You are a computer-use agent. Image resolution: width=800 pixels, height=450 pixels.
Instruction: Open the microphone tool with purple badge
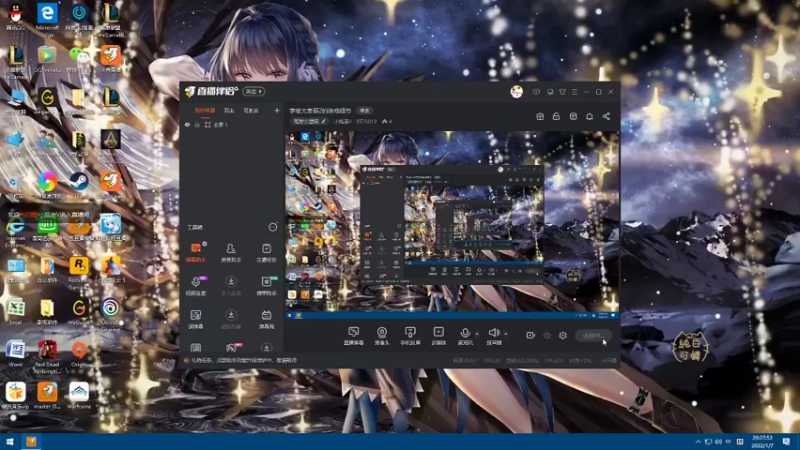[x=195, y=286]
